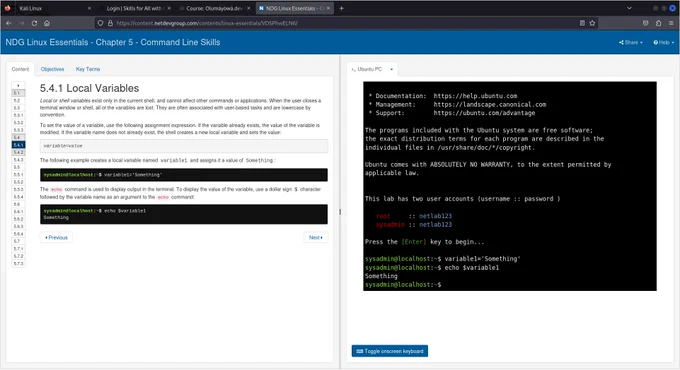Go to the Previous lesson page
The image size is (680, 370).
coord(56,237)
